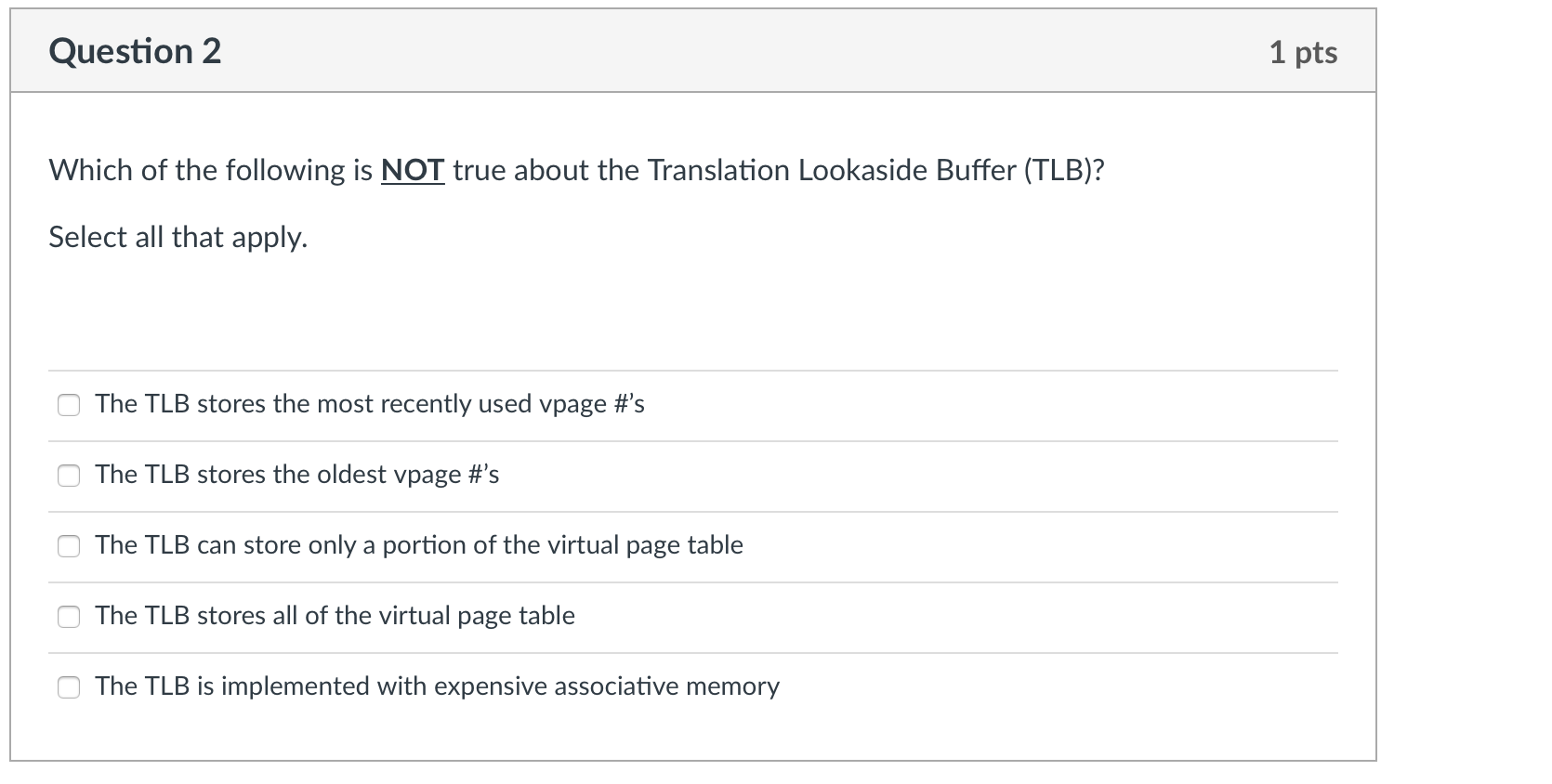Click the 'Select all that apply.' instruction
This screenshot has width=1552, height=784.
(x=178, y=238)
